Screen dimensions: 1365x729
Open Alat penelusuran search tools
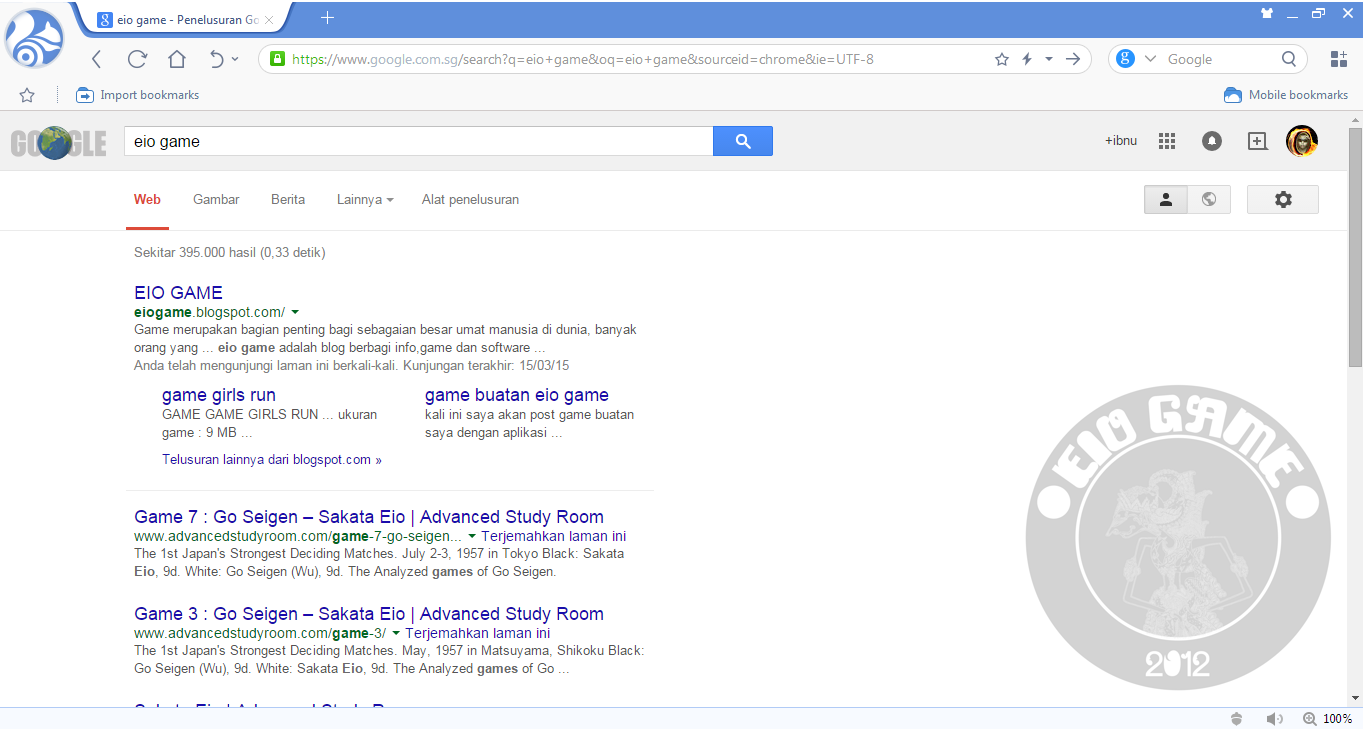click(x=470, y=200)
